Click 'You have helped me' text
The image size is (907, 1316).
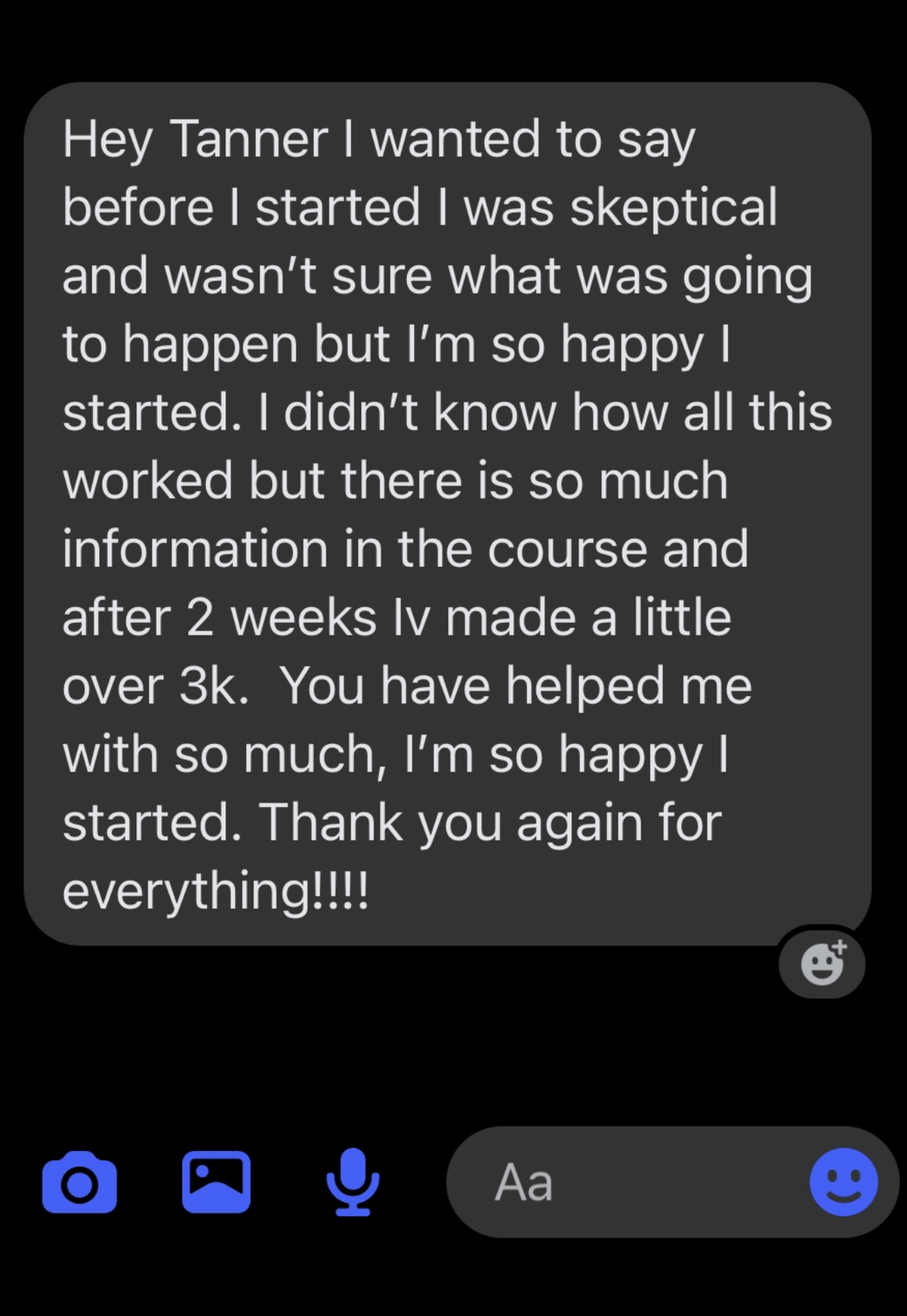click(x=516, y=685)
